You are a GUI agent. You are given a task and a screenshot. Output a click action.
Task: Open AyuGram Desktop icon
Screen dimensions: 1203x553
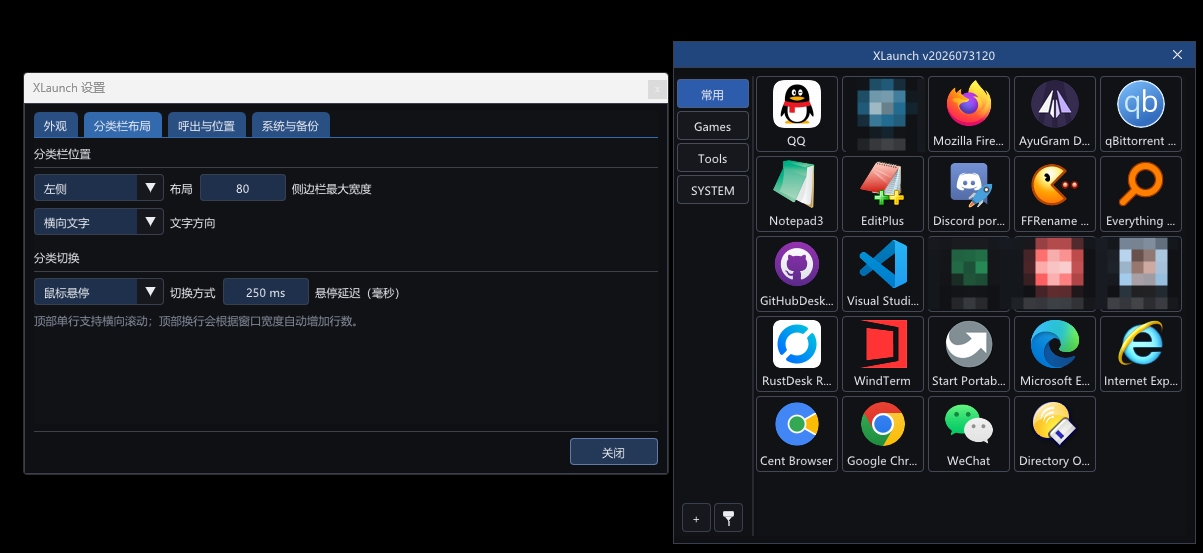click(x=1054, y=114)
